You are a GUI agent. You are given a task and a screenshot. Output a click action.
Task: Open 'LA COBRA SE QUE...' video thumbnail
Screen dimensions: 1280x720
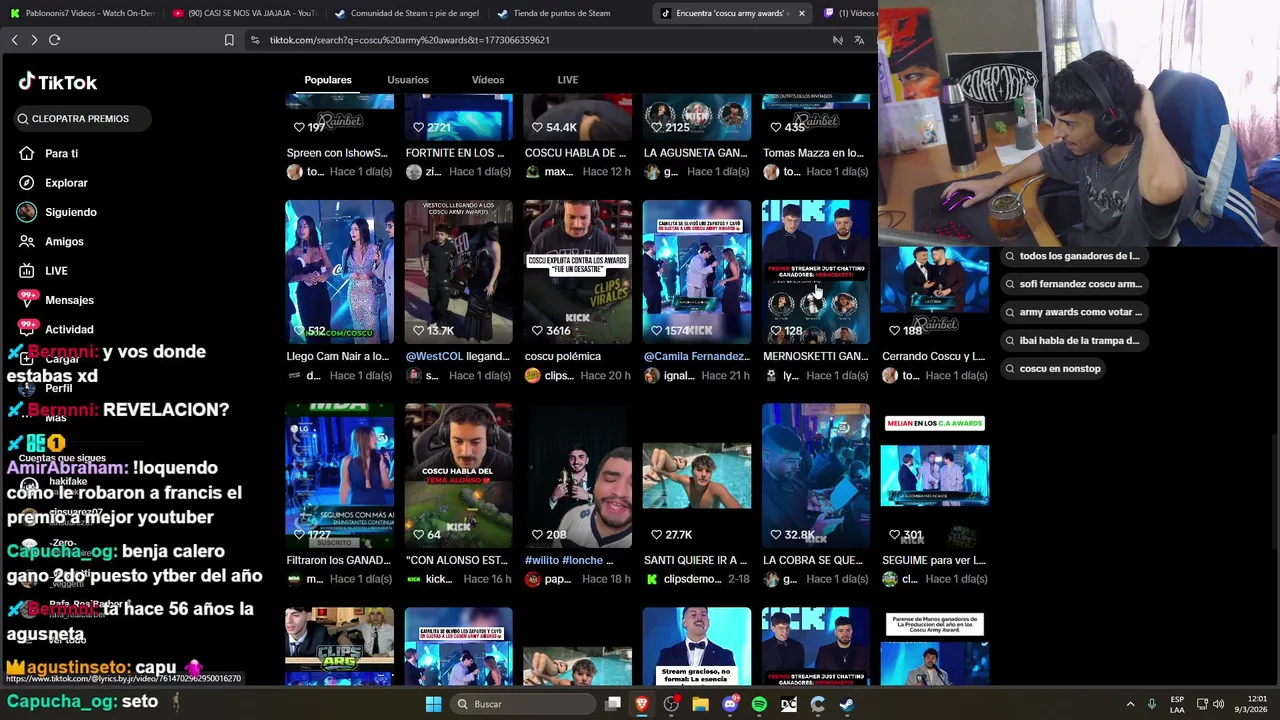815,476
